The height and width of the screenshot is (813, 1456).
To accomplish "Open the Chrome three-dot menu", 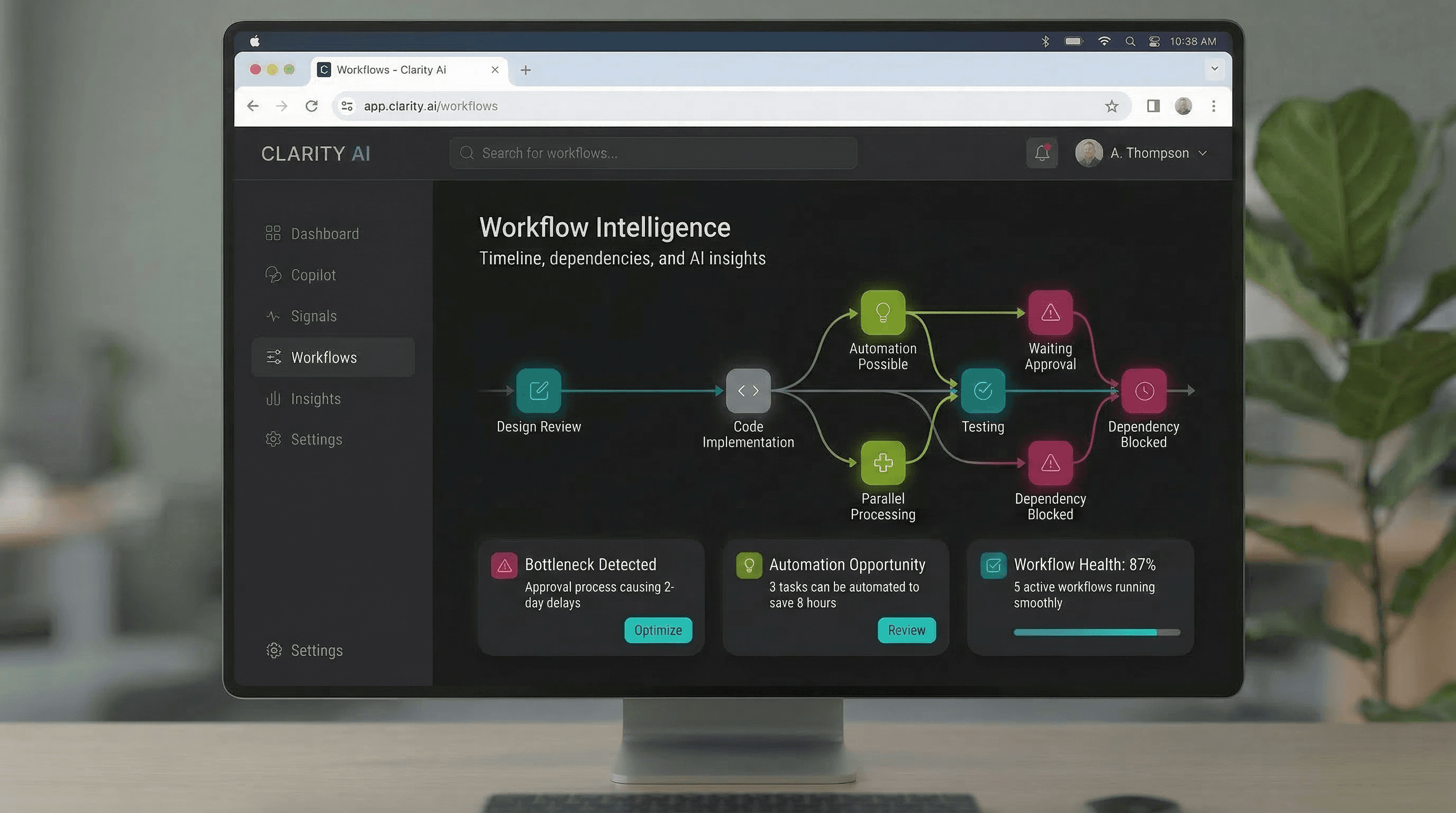I will (1214, 106).
